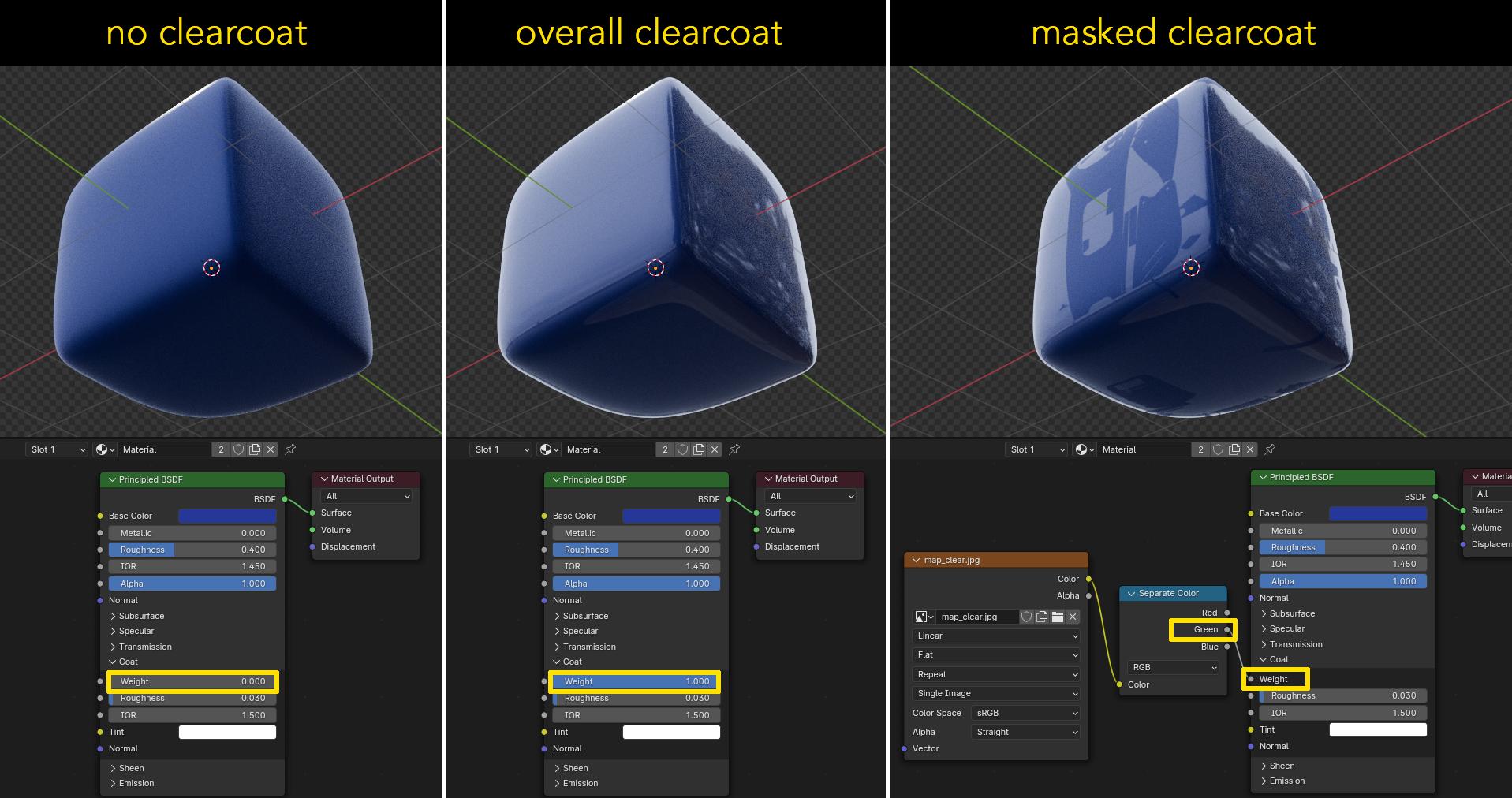Click the folder icon in the map_clear.jpg node
1512x798 pixels.
[1058, 617]
